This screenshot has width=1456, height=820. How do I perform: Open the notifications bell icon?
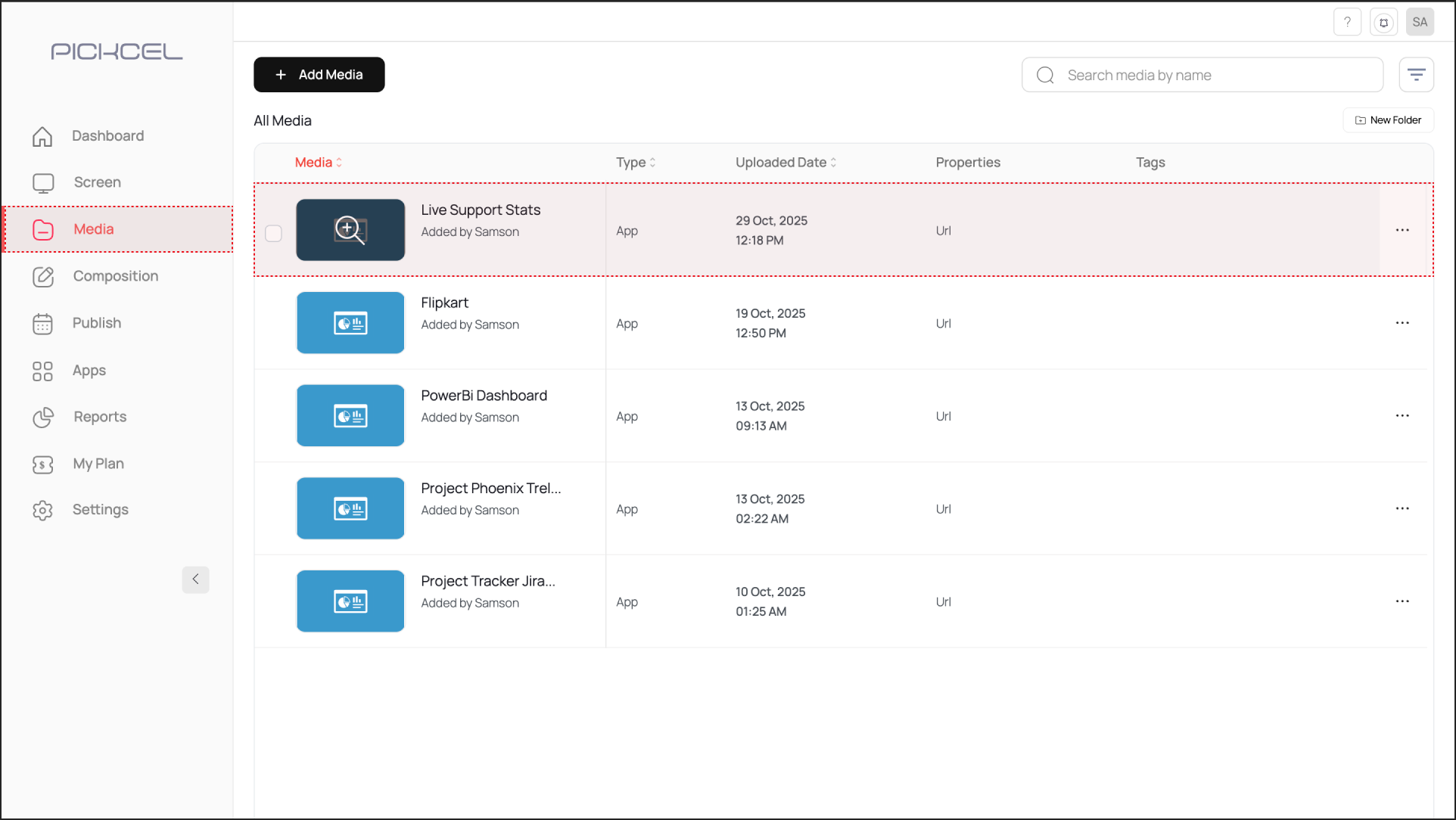tap(1383, 22)
